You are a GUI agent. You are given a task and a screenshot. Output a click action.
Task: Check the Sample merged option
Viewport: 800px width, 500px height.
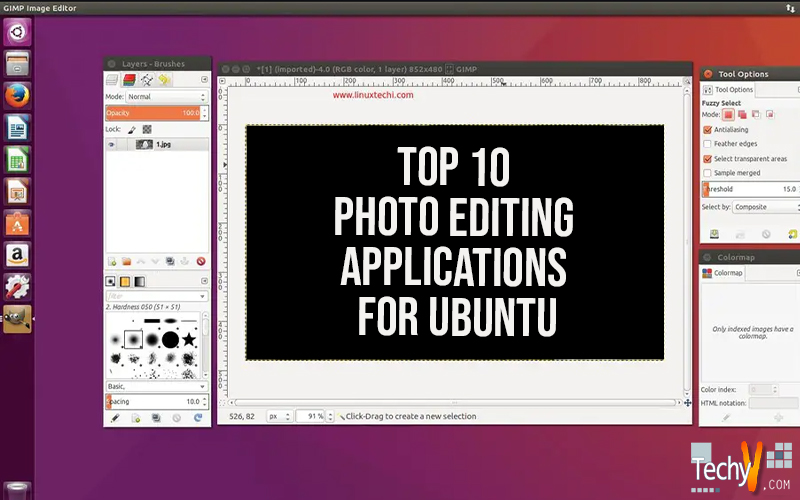click(708, 173)
